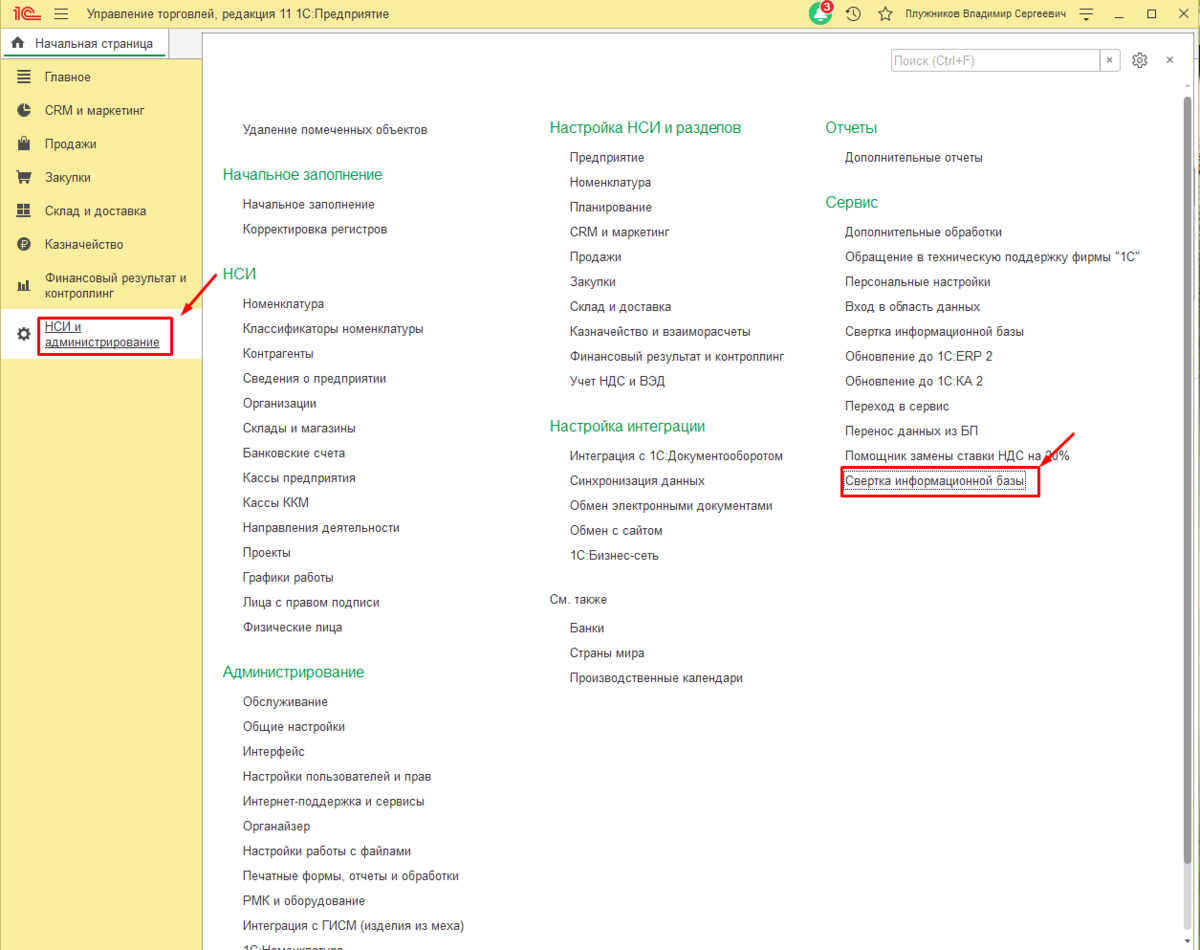The width and height of the screenshot is (1200, 950).
Task: Open Общие настройки
Action: [294, 727]
